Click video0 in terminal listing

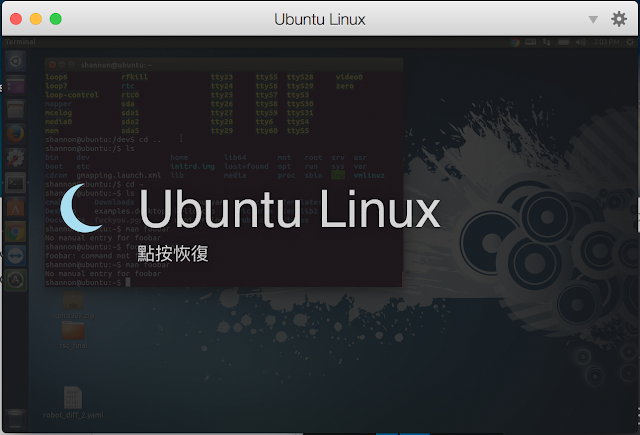pyautogui.click(x=349, y=77)
